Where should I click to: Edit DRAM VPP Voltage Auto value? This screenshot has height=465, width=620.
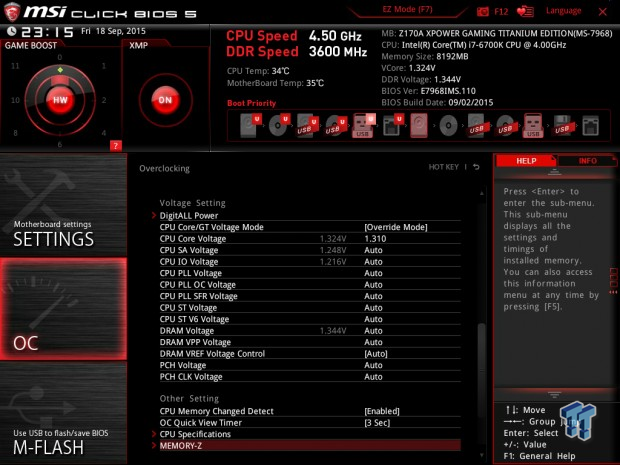pyautogui.click(x=373, y=342)
